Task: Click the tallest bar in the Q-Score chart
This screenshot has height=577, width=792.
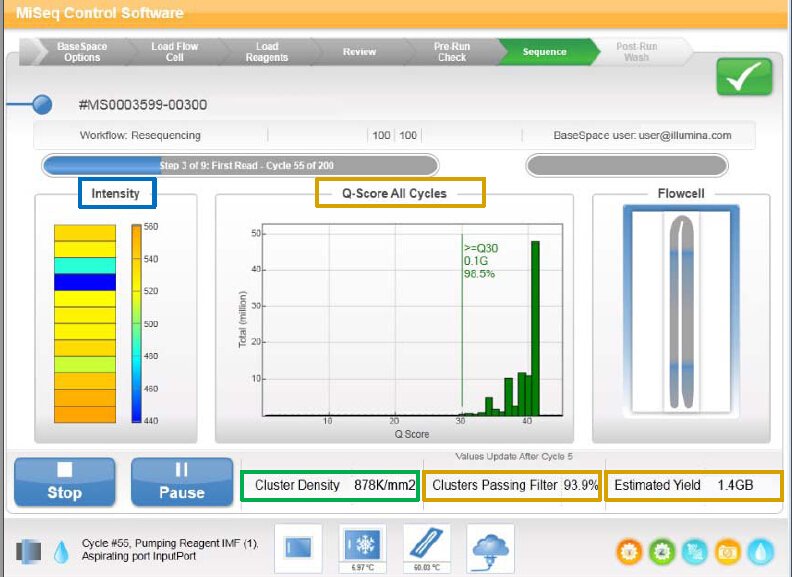Action: [x=535, y=328]
